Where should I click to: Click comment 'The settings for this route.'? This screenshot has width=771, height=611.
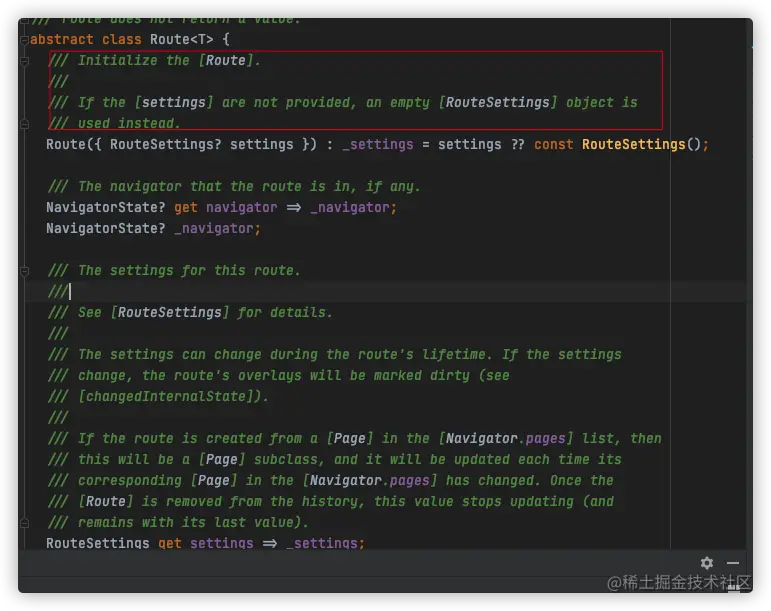click(x=174, y=270)
